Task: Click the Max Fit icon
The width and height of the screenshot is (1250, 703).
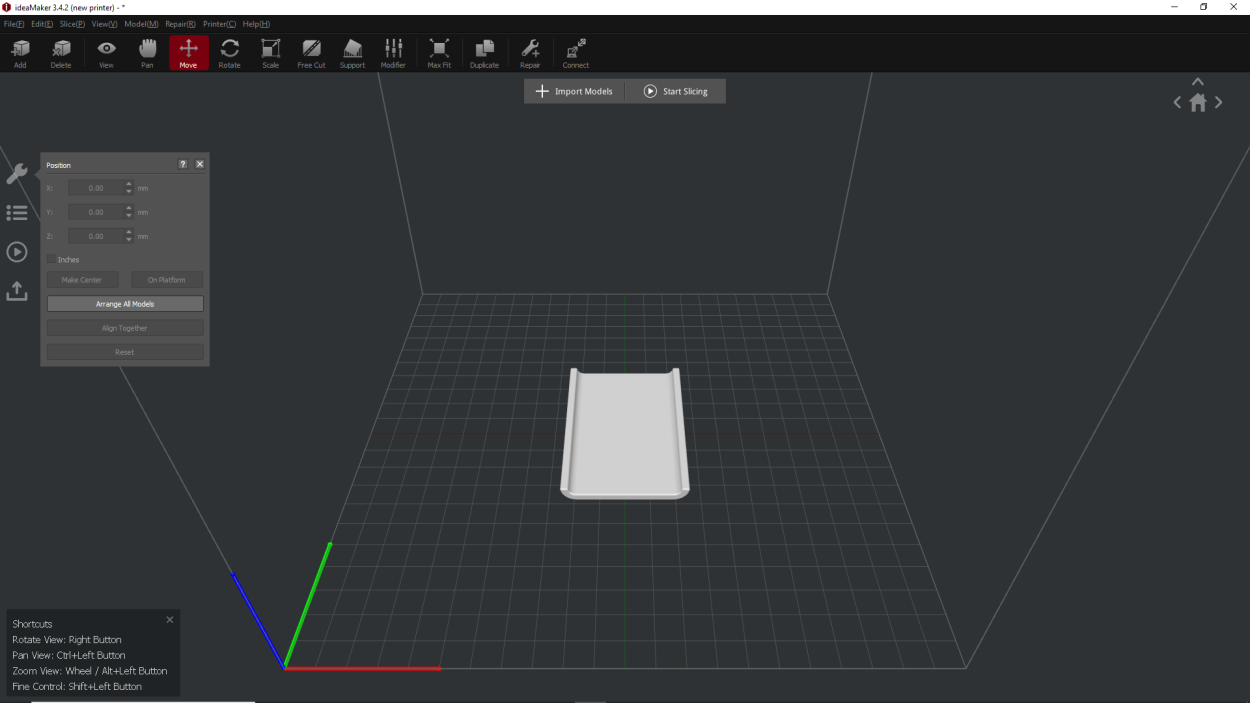Action: (x=439, y=53)
